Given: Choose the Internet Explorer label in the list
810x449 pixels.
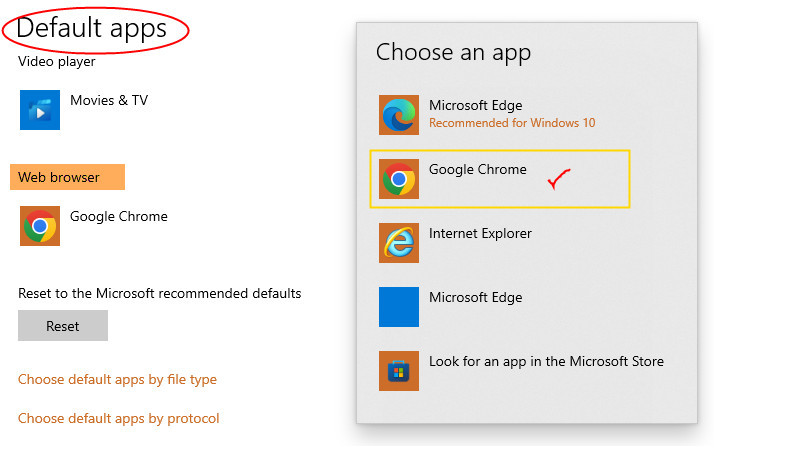Looking at the screenshot, I should 480,234.
